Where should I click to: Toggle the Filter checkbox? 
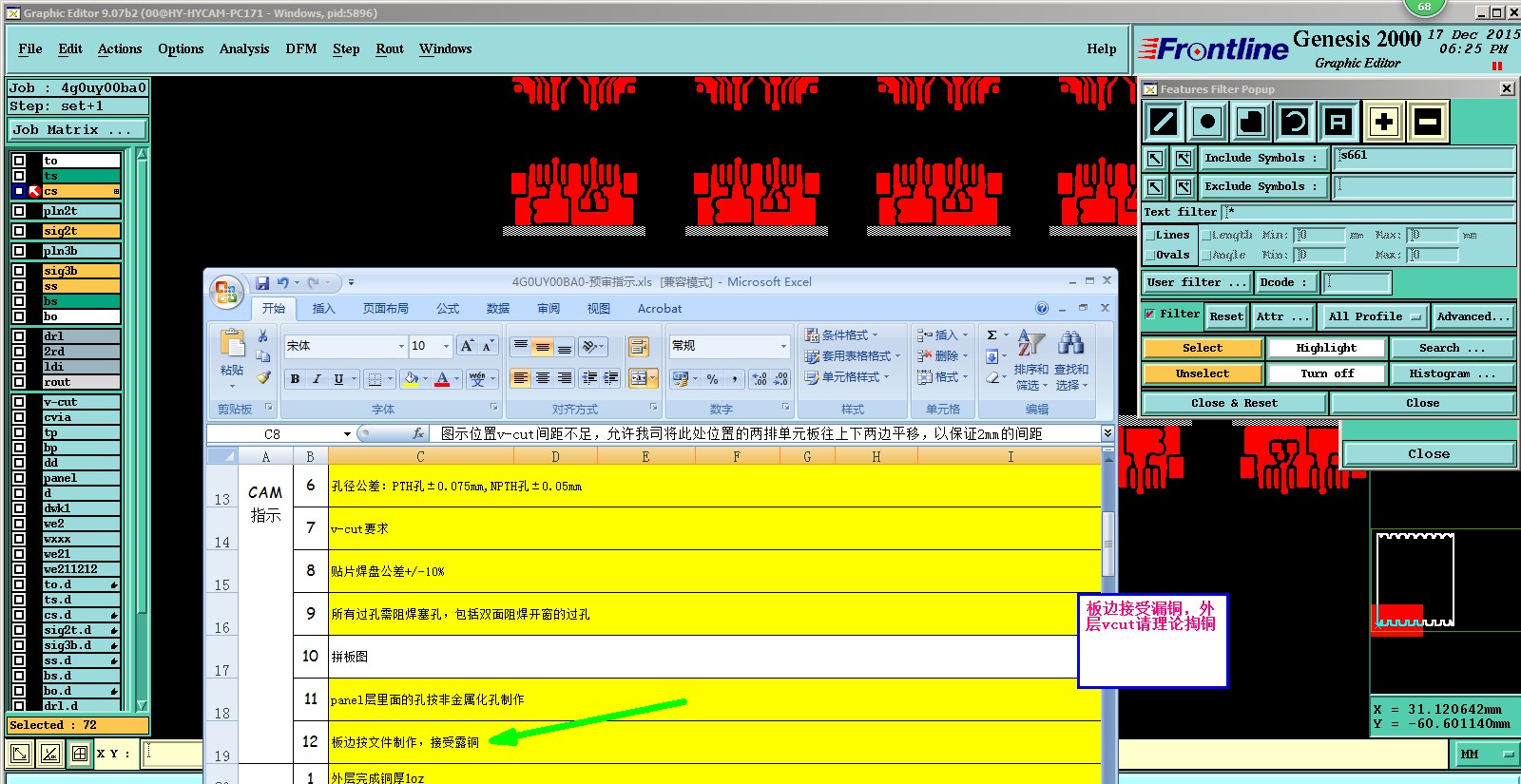pyautogui.click(x=1149, y=315)
